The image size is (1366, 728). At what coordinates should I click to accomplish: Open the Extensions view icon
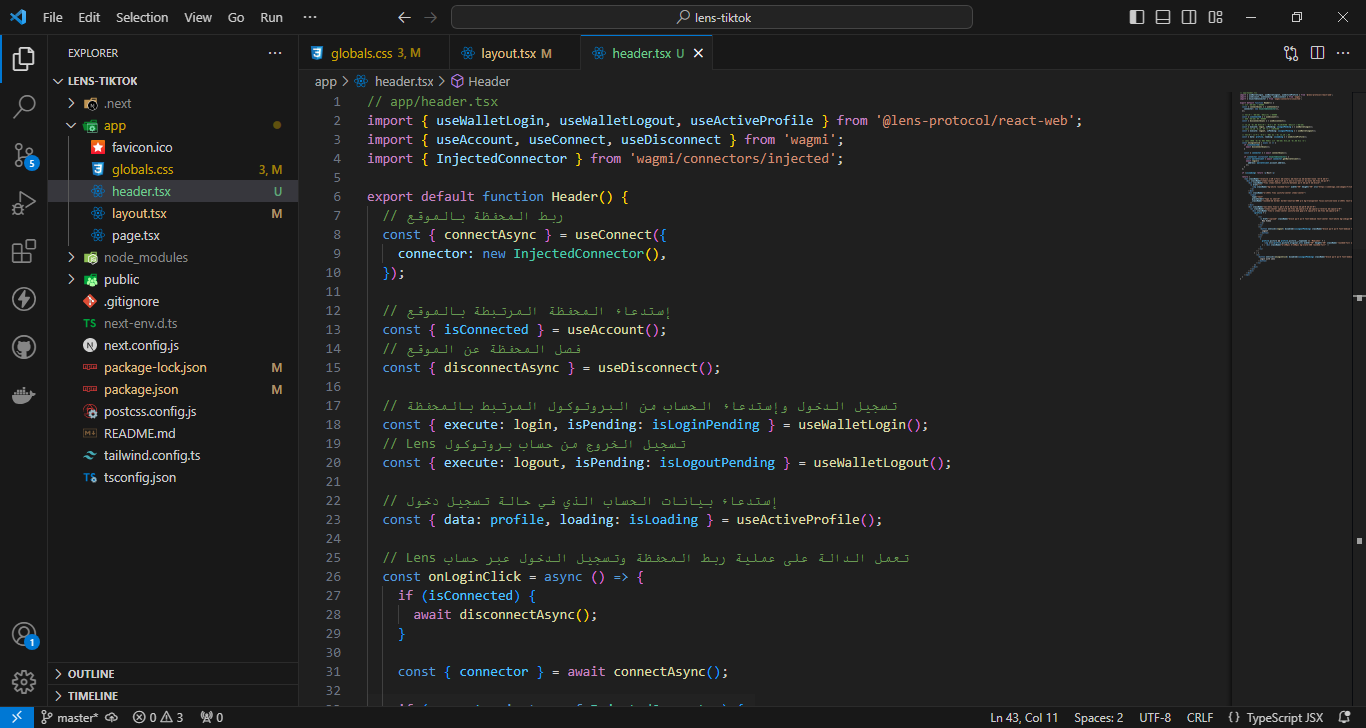click(24, 251)
